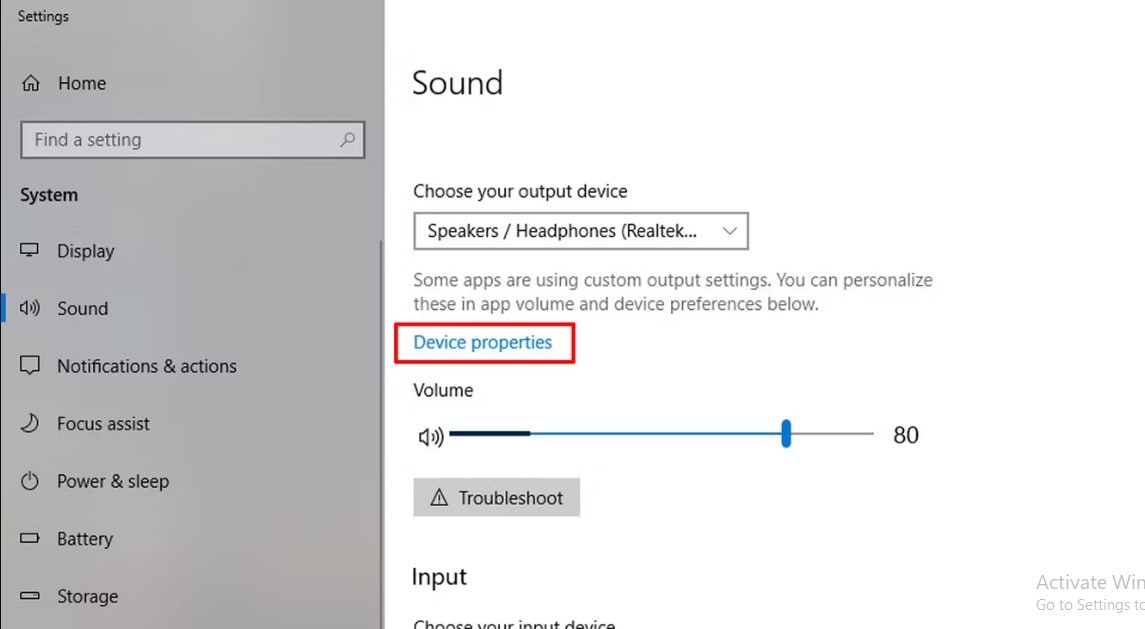This screenshot has height=629, width=1145.
Task: Click the search magnifier icon
Action: pyautogui.click(x=348, y=140)
